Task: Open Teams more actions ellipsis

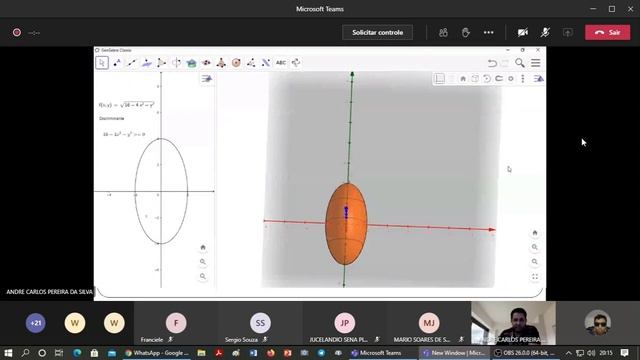Action: point(489,32)
